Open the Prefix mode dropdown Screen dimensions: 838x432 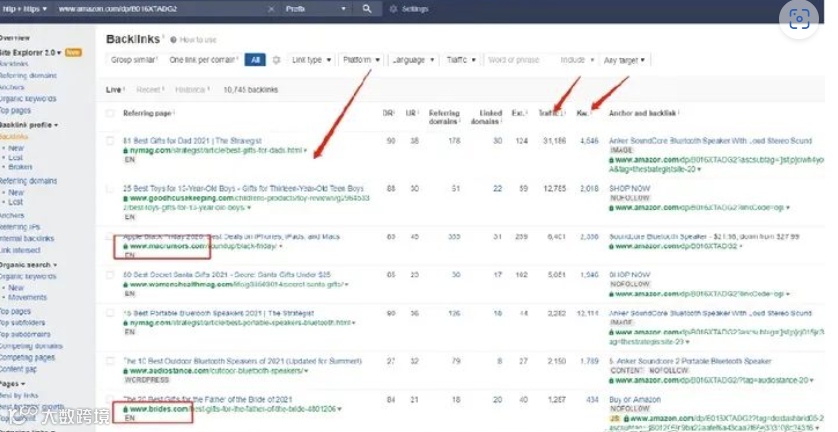click(315, 9)
